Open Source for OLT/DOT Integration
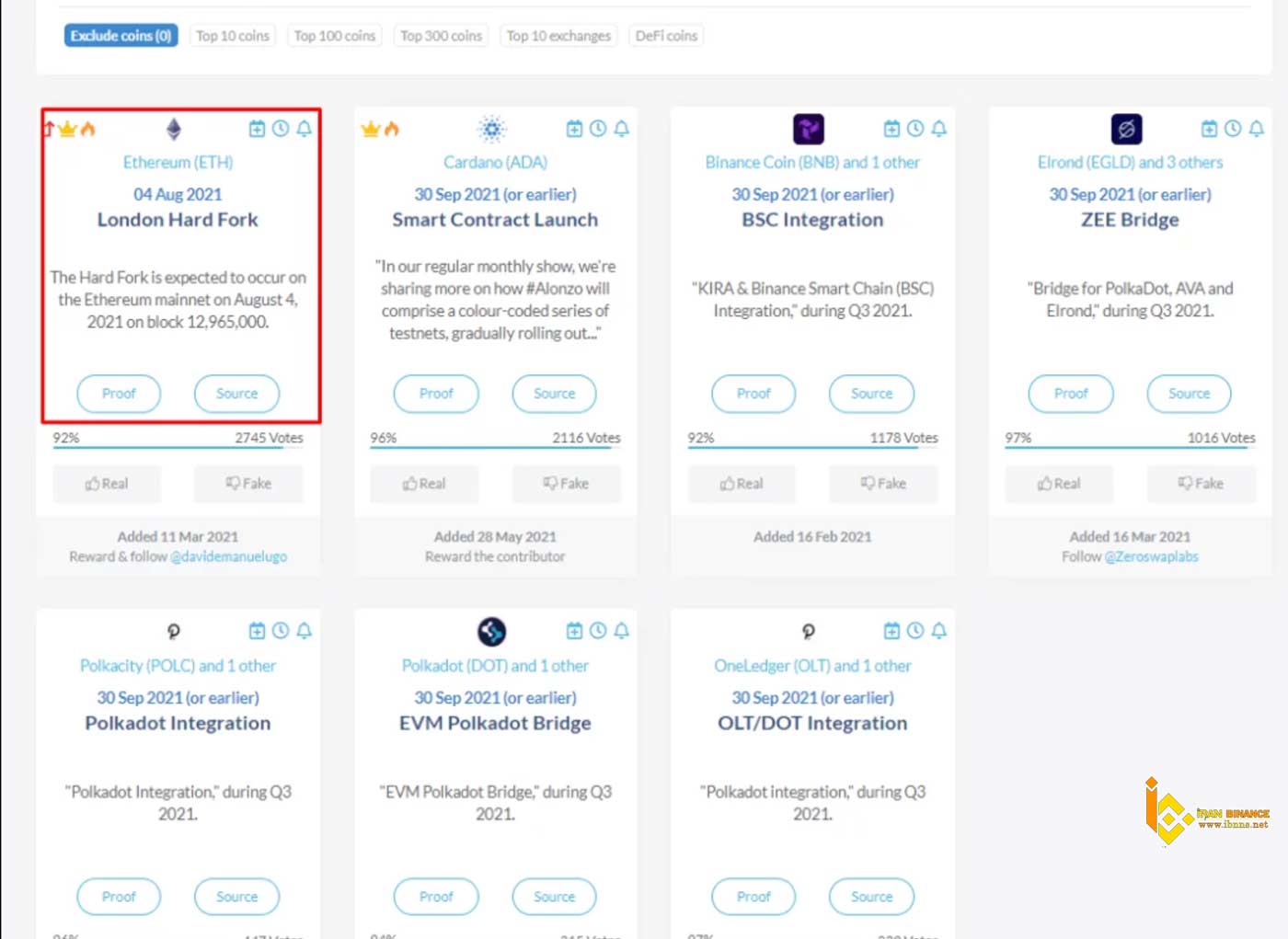This screenshot has height=939, width=1288. pos(871,897)
